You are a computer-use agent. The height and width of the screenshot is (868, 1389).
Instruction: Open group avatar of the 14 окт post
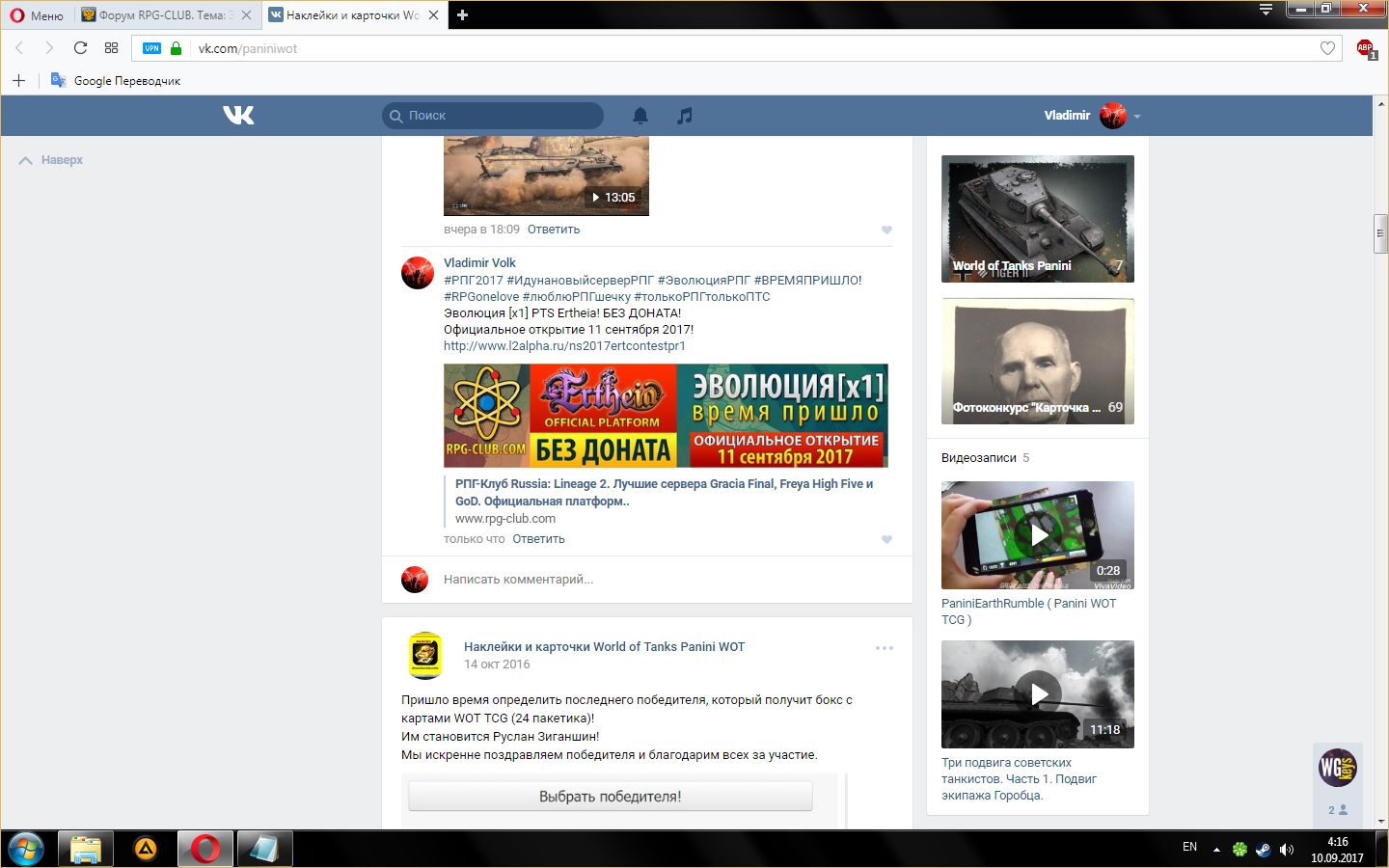coord(425,656)
